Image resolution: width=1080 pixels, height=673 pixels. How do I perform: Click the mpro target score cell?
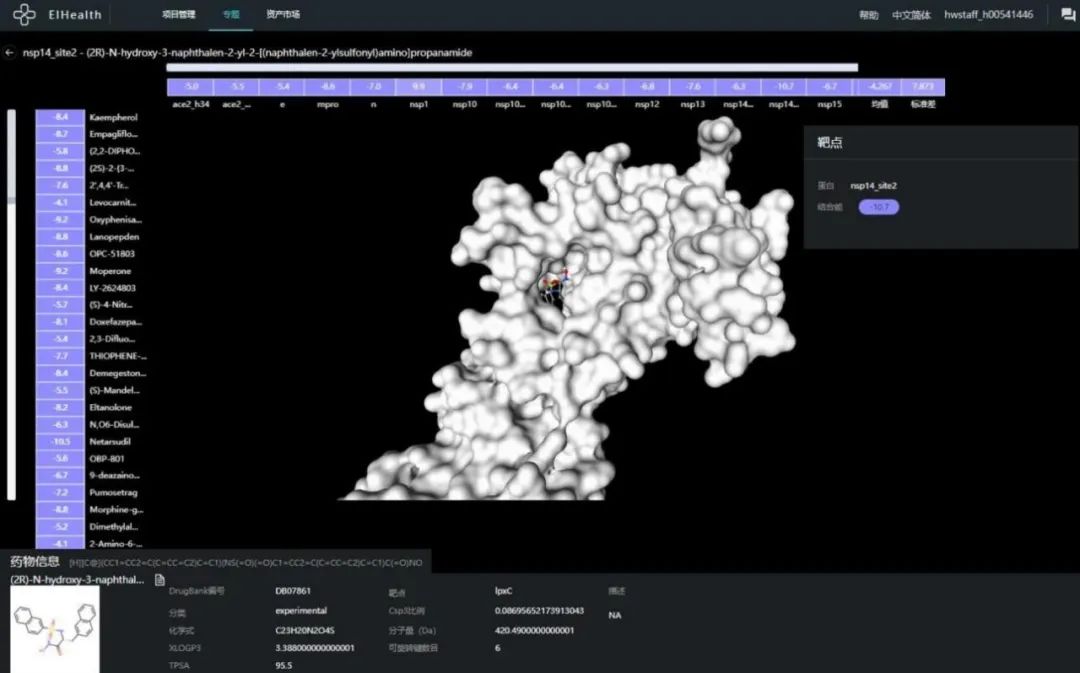click(x=328, y=87)
